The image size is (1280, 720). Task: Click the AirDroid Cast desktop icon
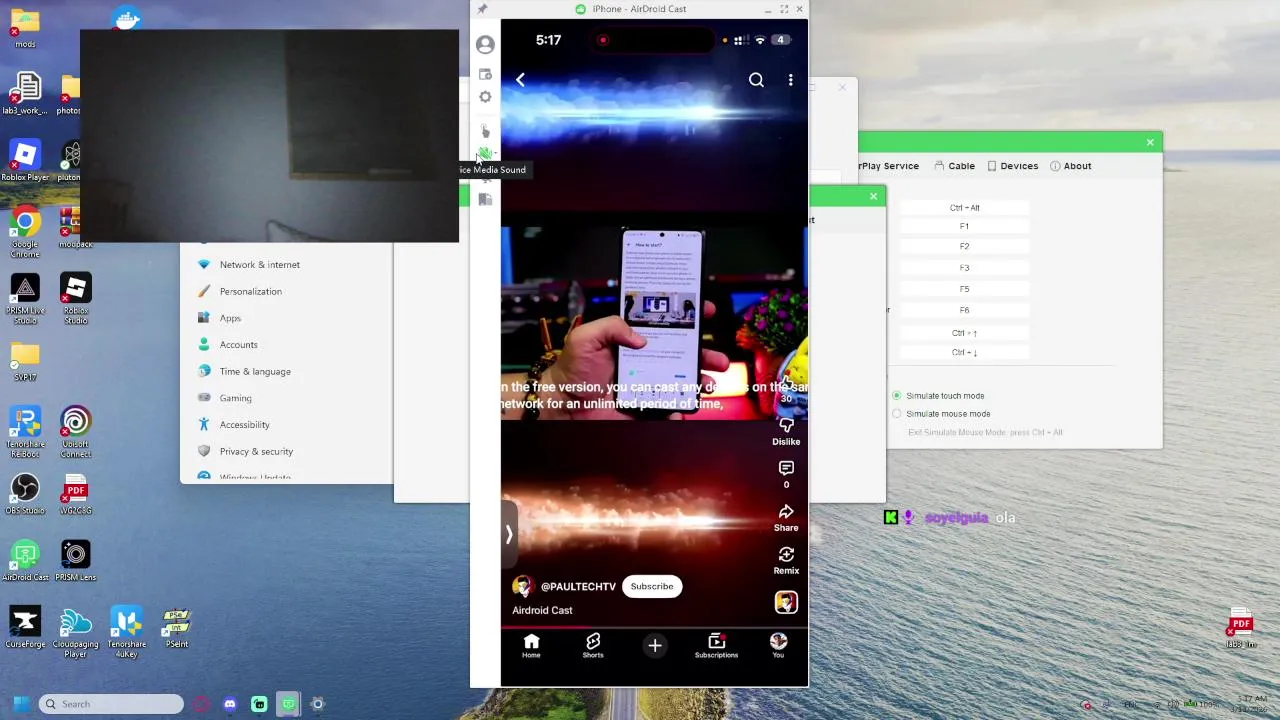pos(25,562)
